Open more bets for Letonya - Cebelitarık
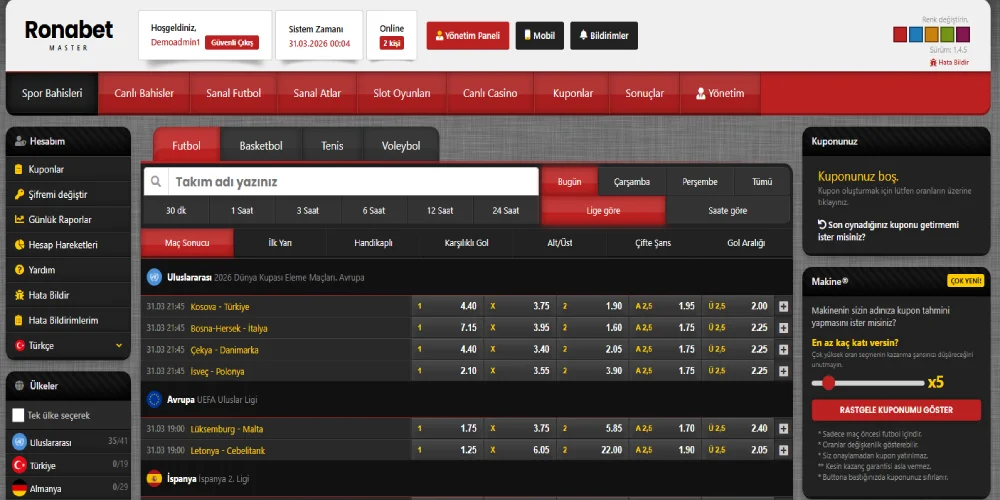The width and height of the screenshot is (1000, 500). pyautogui.click(x=783, y=450)
